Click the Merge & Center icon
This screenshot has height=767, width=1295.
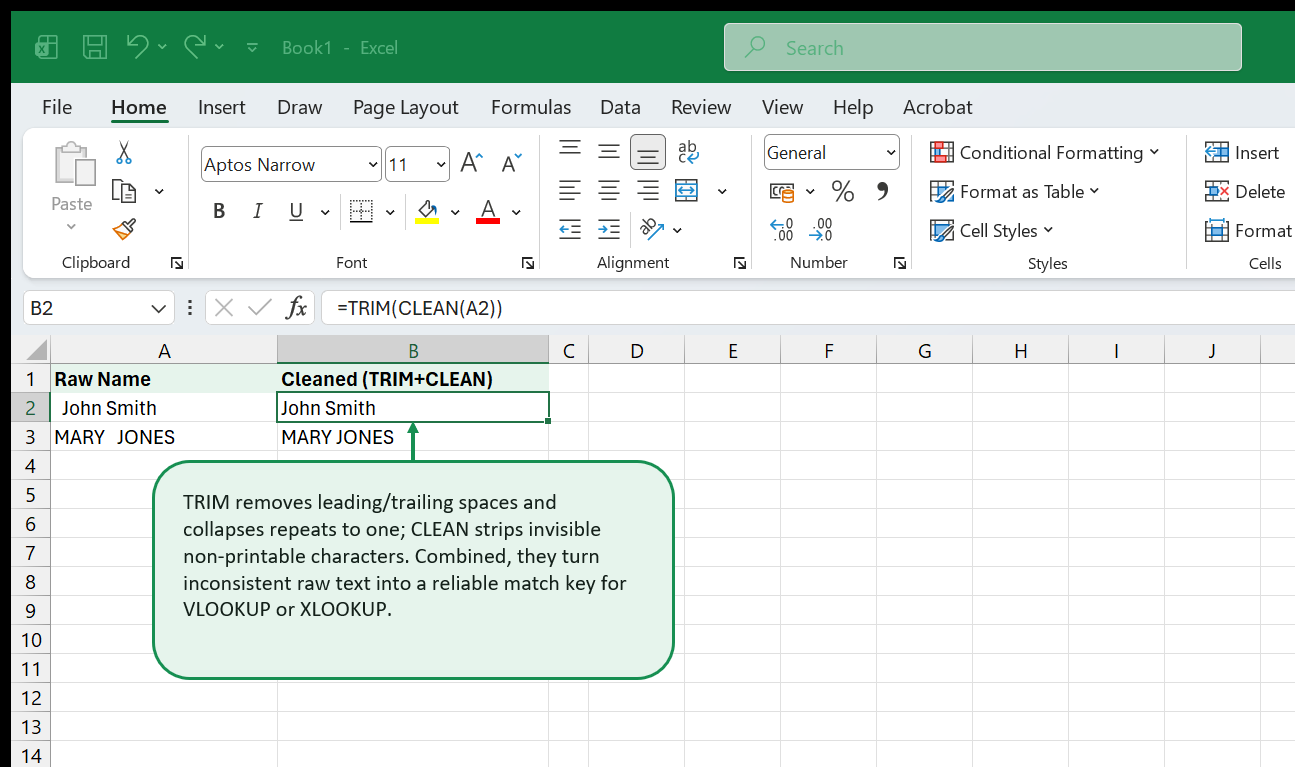click(x=687, y=190)
